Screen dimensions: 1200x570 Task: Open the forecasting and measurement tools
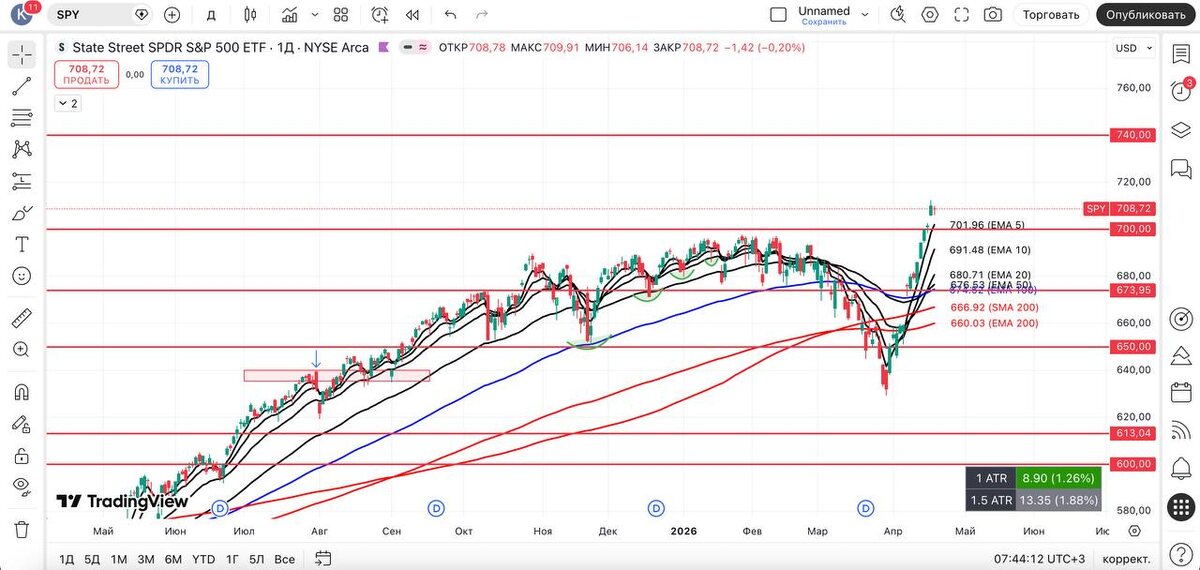coord(21,181)
